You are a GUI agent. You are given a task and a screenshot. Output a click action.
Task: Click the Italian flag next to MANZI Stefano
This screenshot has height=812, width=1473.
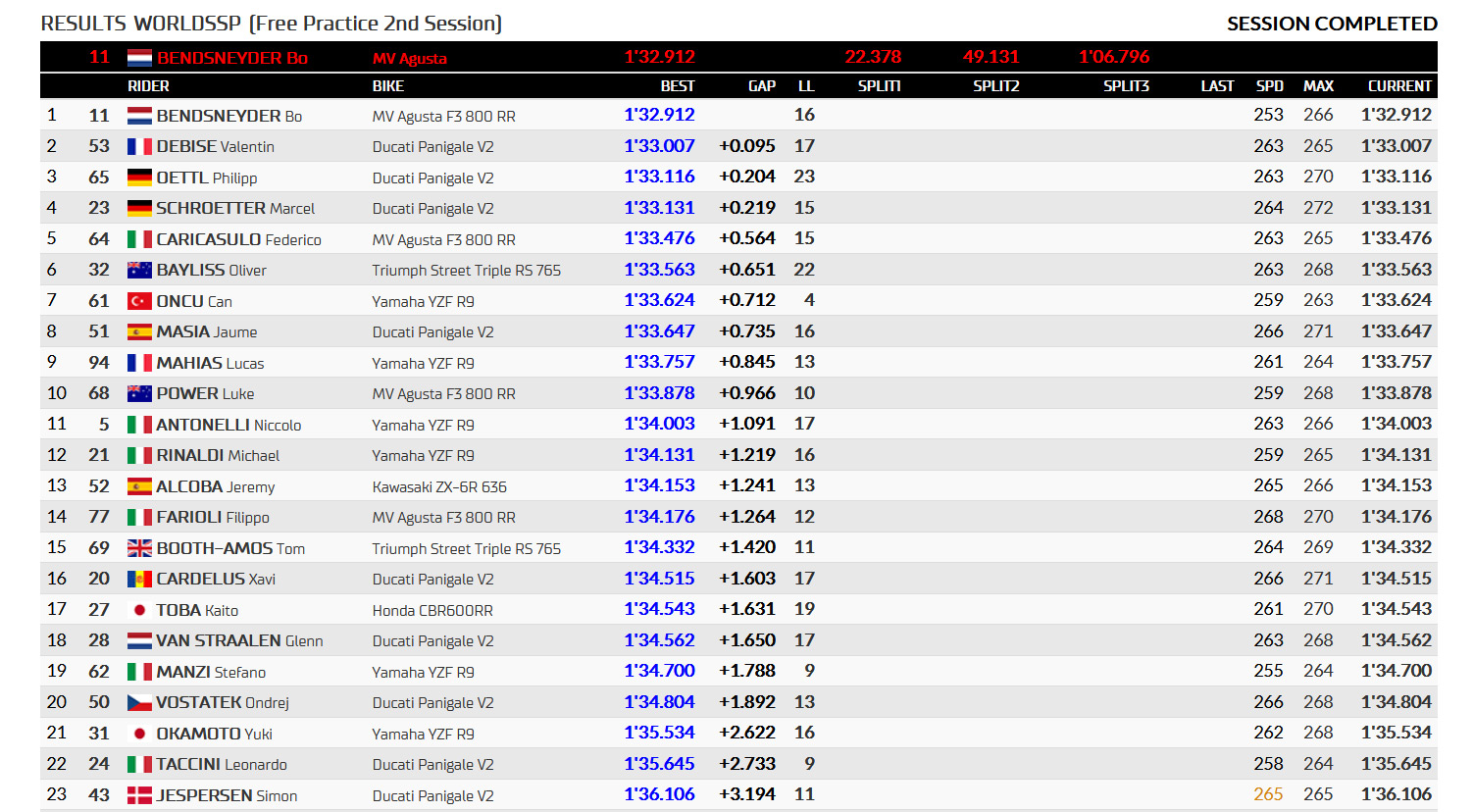click(139, 672)
